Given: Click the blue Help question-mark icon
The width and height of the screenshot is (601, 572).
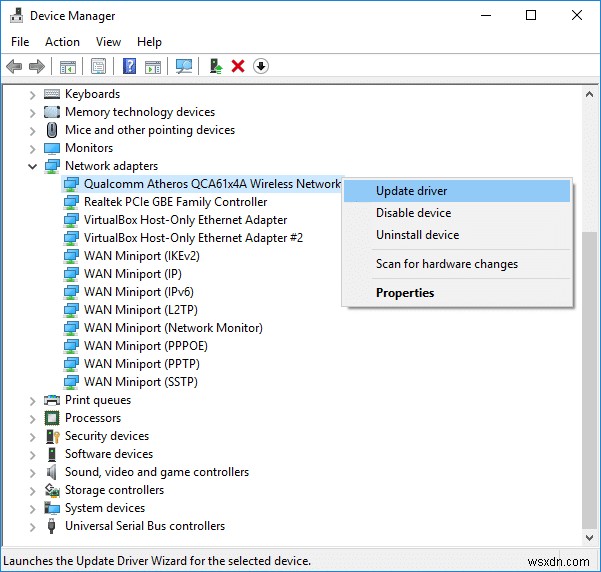Looking at the screenshot, I should pyautogui.click(x=130, y=66).
